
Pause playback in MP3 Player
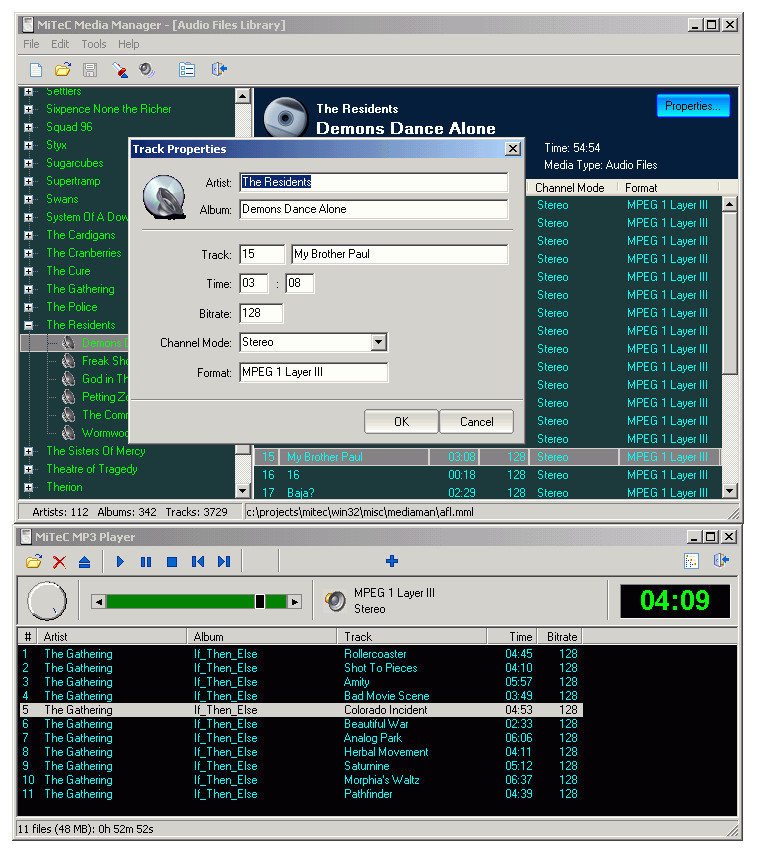(x=146, y=562)
